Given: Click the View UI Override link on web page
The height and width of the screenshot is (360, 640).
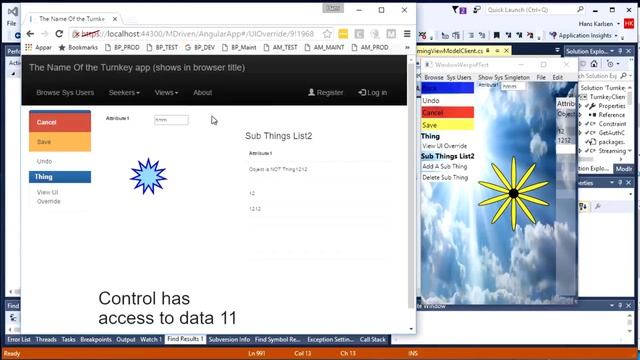Looking at the screenshot, I should tap(48, 197).
